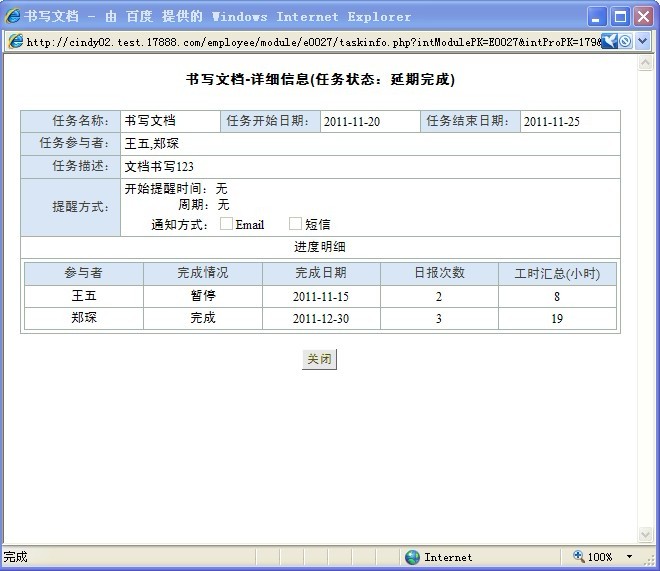Click the round icon at address bar end
Screen dimensions: 660x571
click(x=625, y=41)
